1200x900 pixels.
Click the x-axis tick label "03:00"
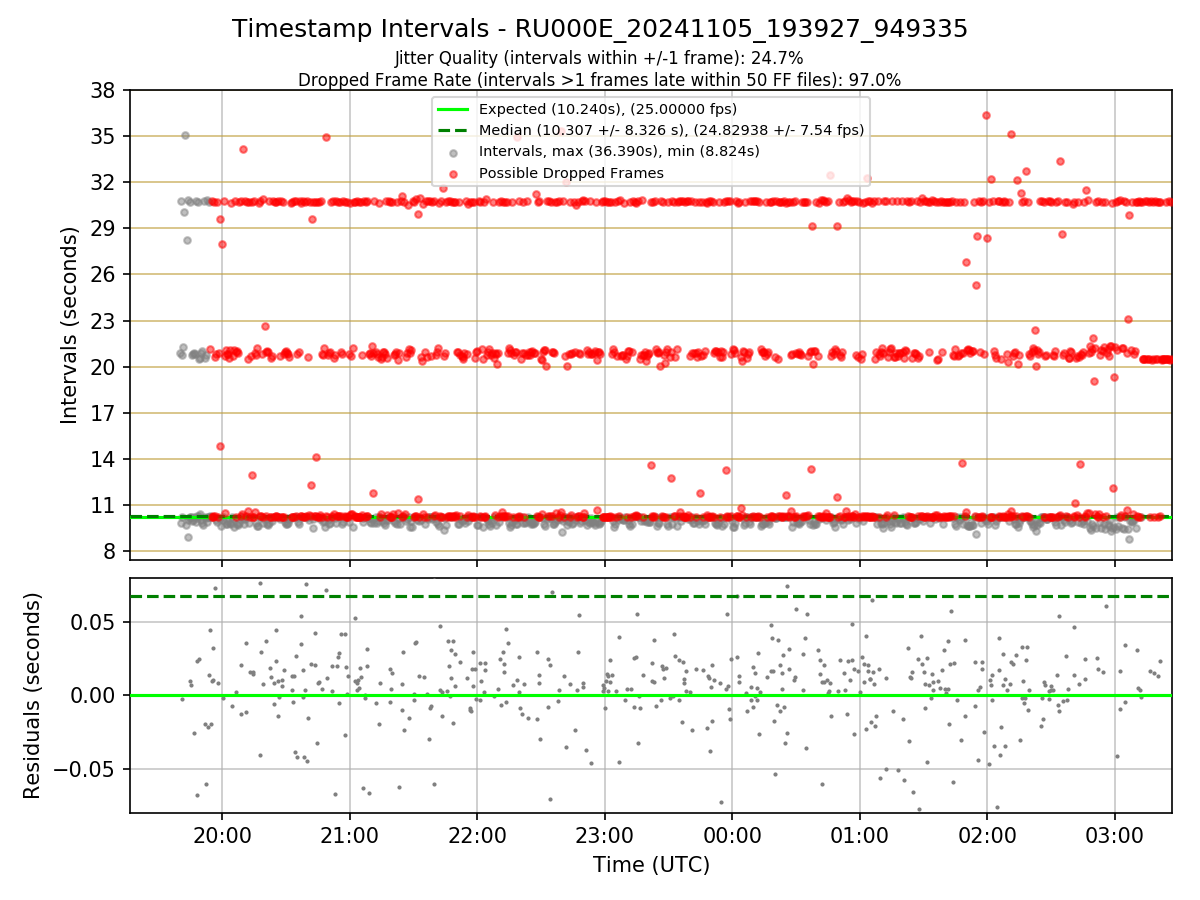(1115, 835)
